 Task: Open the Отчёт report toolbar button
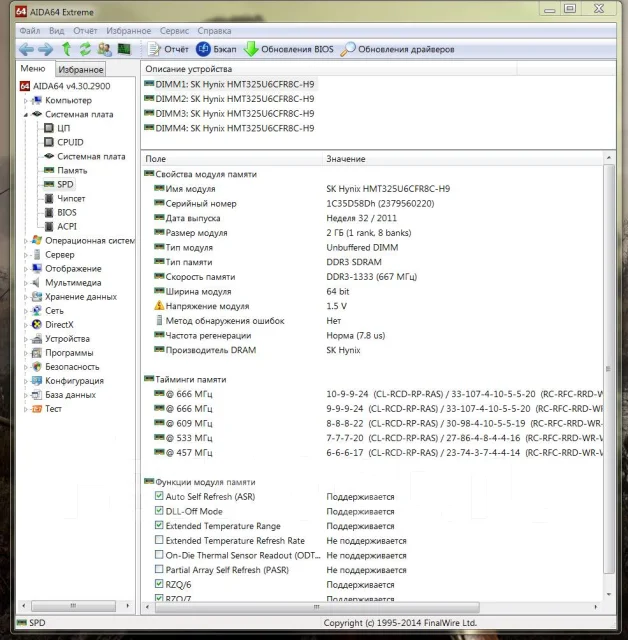click(x=168, y=49)
